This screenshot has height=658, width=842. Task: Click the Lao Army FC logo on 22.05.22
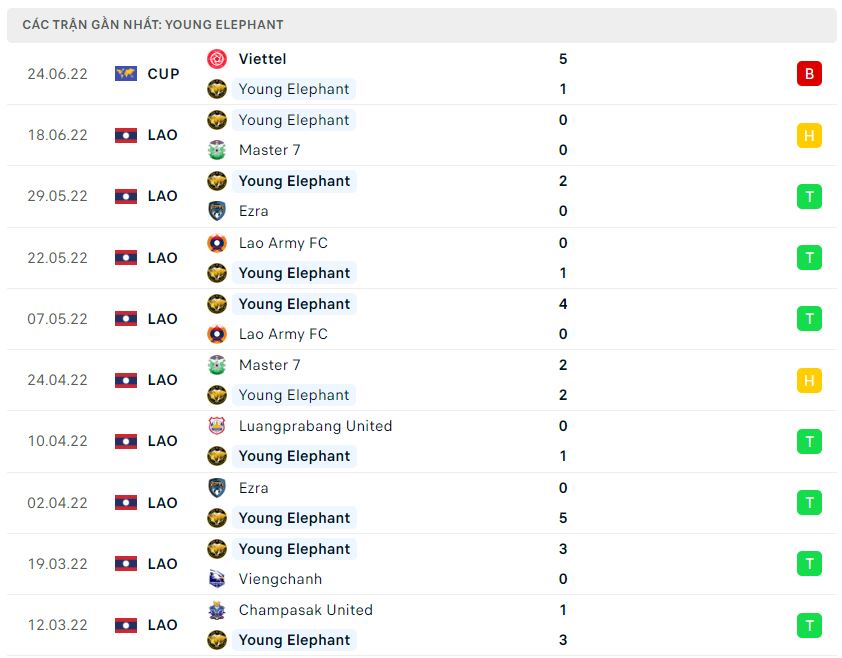click(x=217, y=243)
